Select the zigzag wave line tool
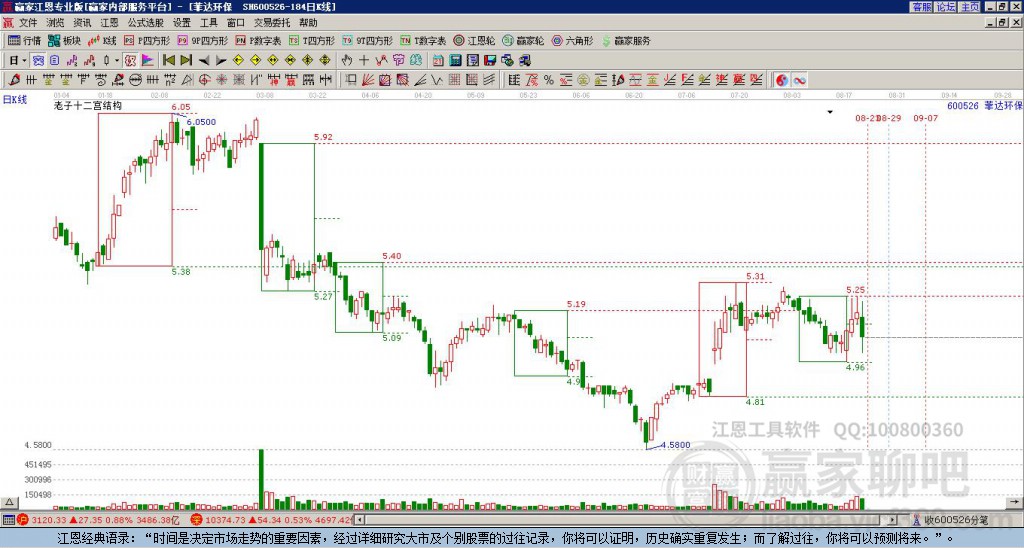Image resolution: width=1024 pixels, height=548 pixels. pyautogui.click(x=437, y=80)
